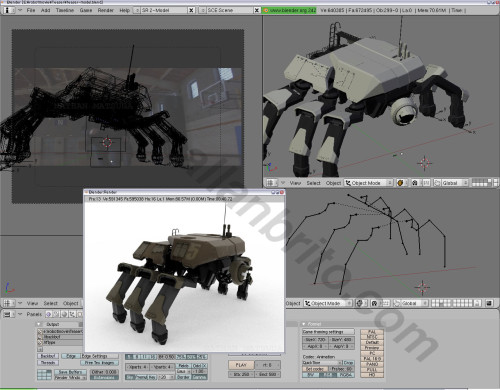Adjust the Xparts value field
The height and width of the screenshot is (390, 500).
pyautogui.click(x=137, y=367)
